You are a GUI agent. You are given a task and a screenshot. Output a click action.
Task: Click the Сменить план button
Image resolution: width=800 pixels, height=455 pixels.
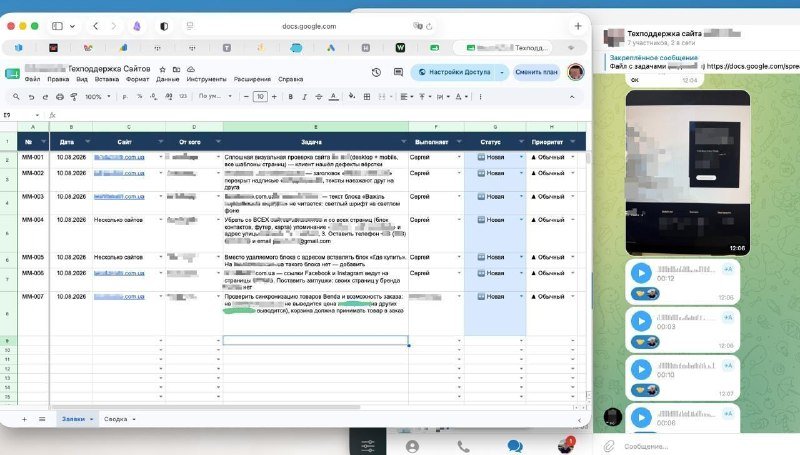tap(536, 72)
